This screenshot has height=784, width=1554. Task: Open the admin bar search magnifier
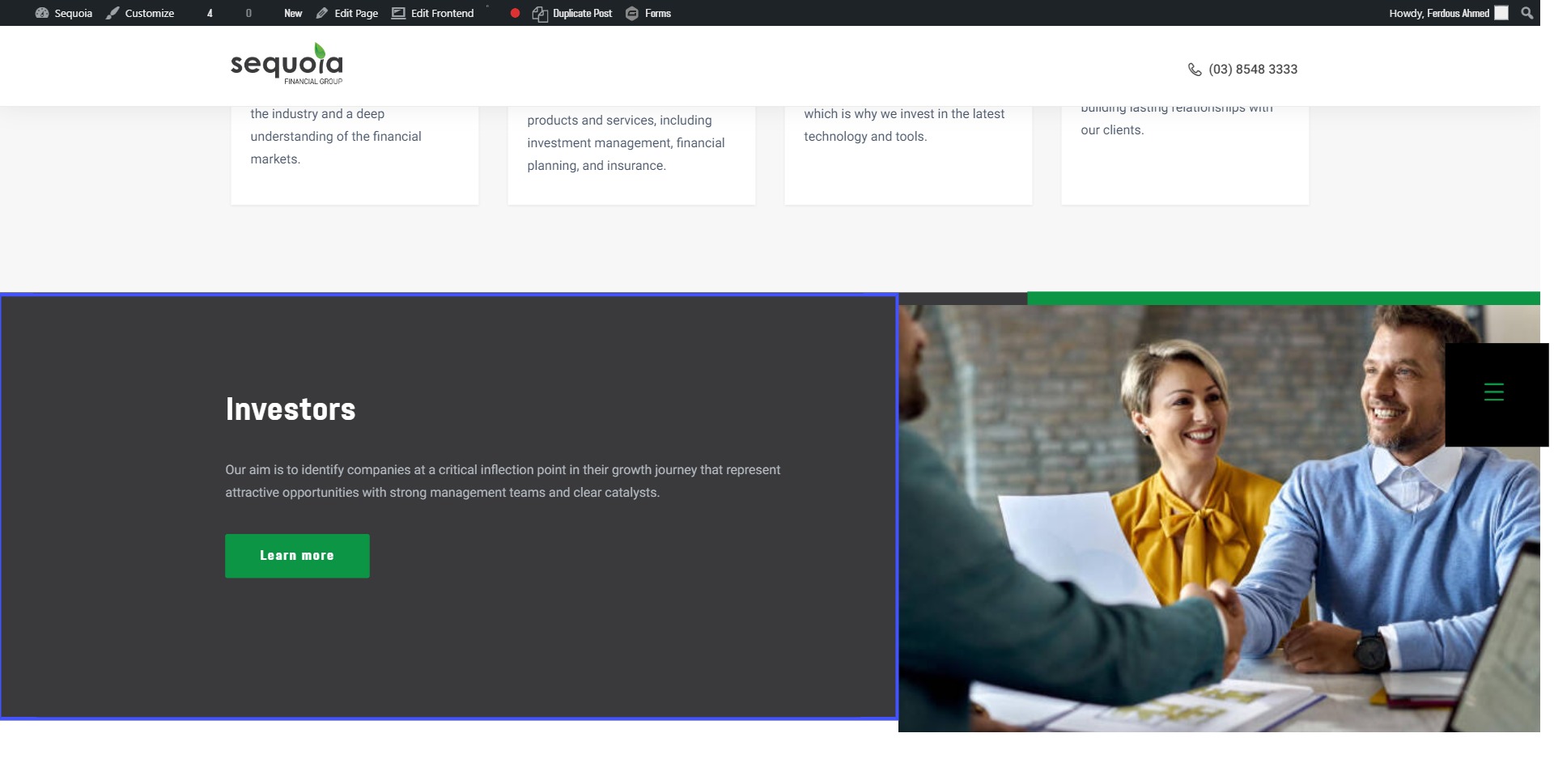(1526, 13)
